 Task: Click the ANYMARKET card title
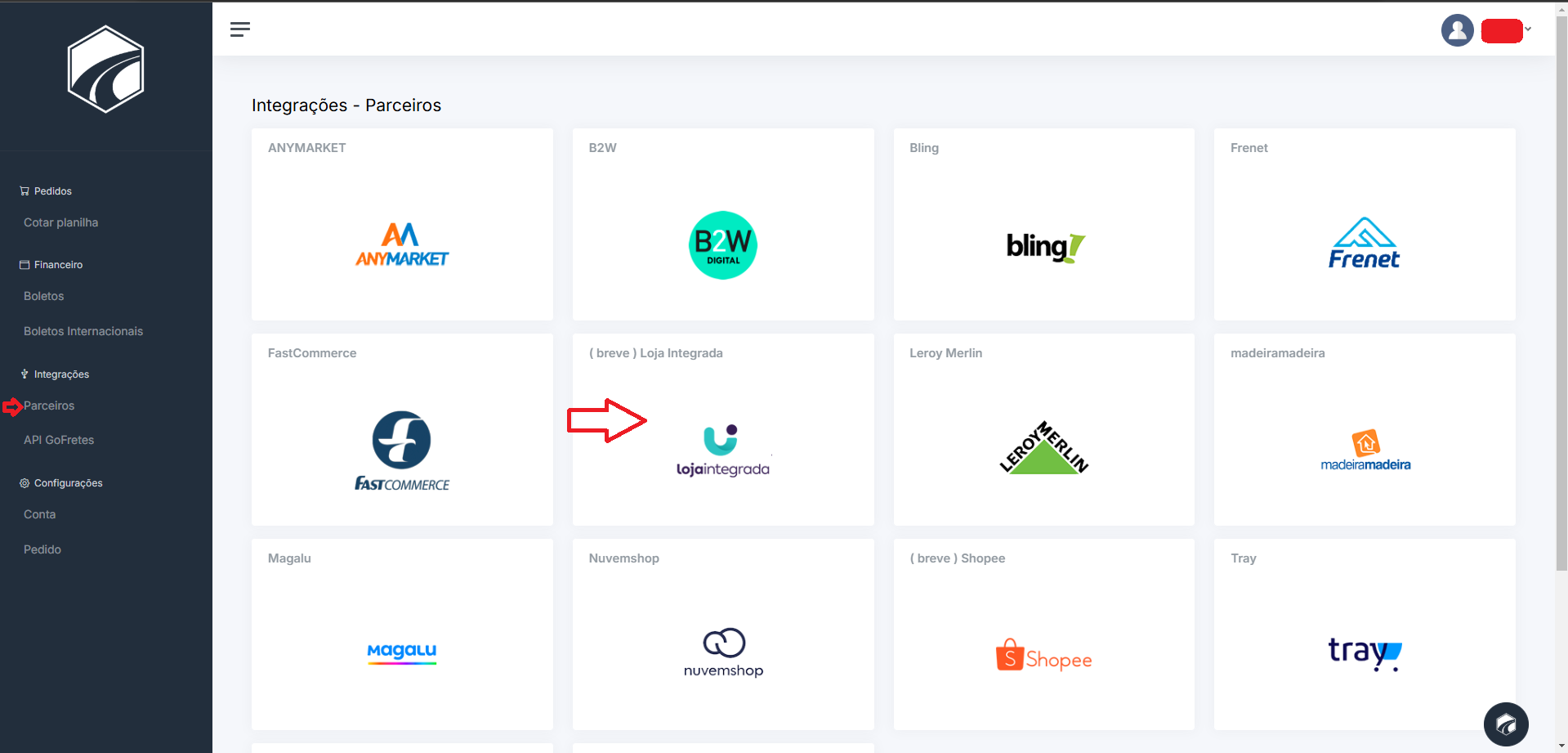[x=307, y=148]
